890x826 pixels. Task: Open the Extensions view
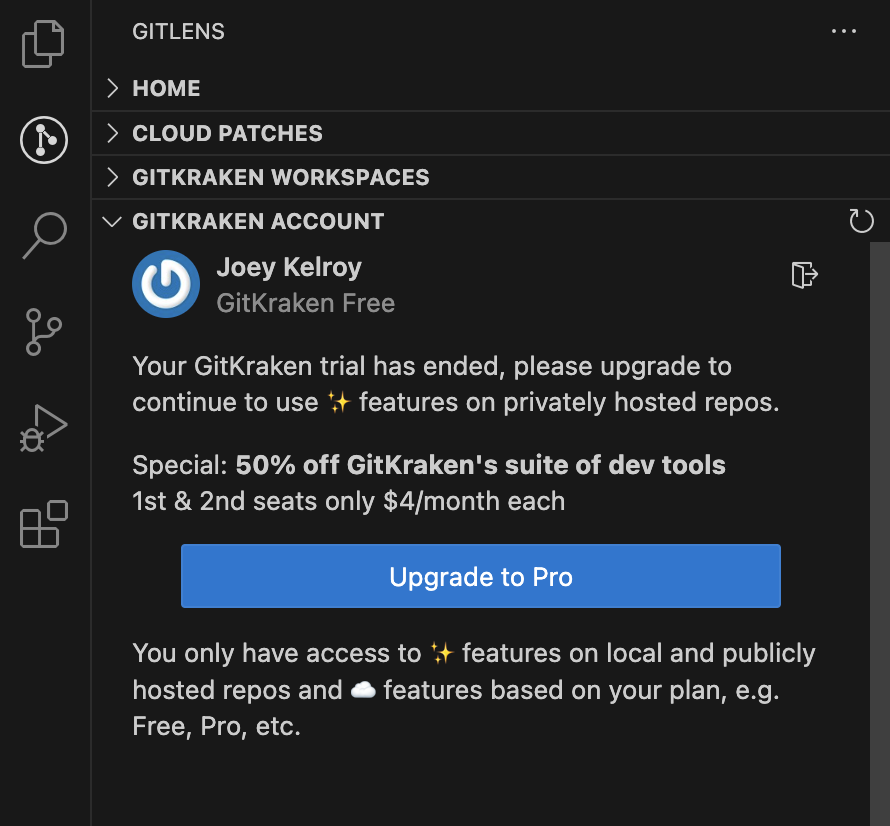[43, 525]
